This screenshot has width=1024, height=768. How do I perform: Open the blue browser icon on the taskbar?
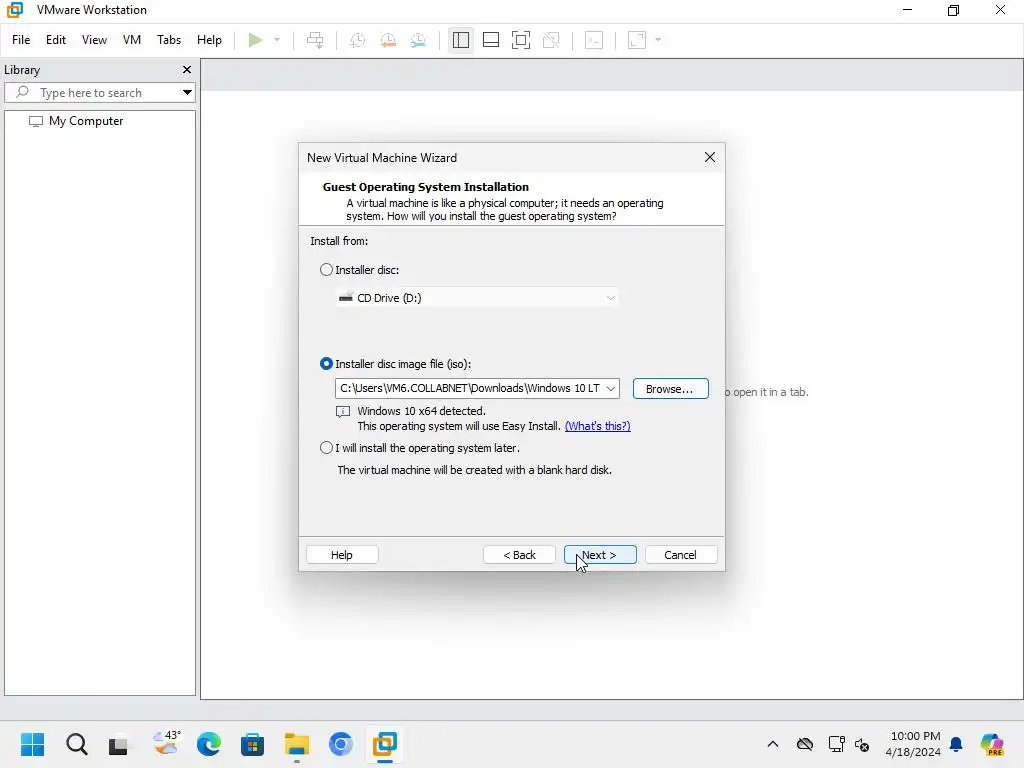(340, 744)
